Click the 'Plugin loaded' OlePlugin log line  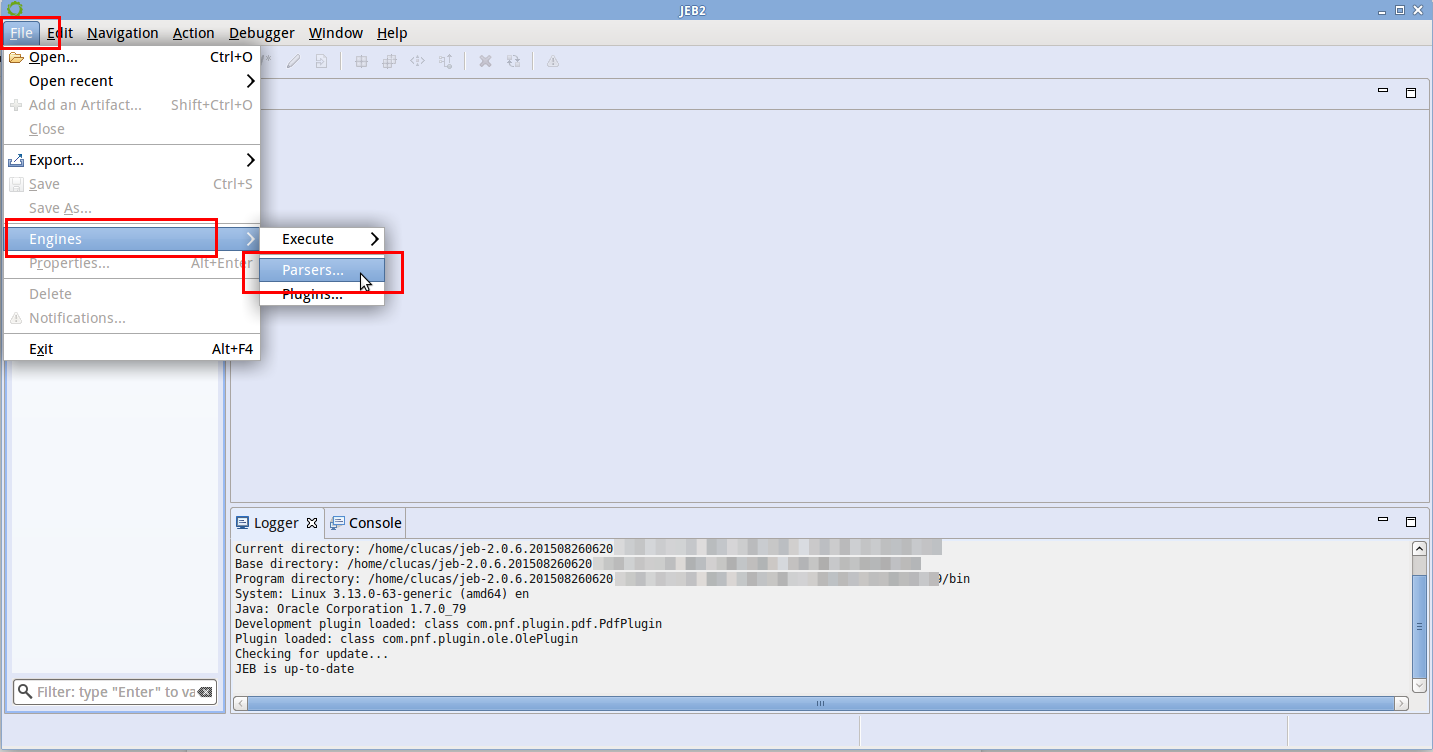pos(406,638)
